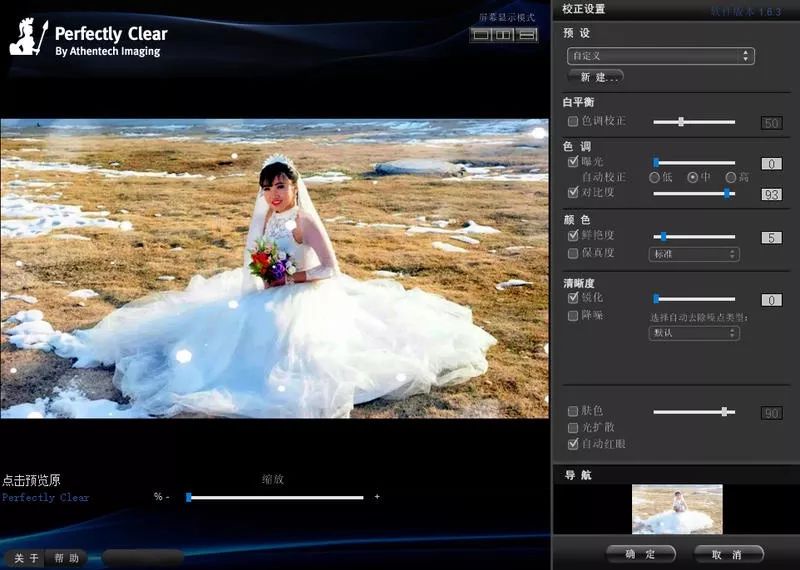Click the 曝光 exposure slider track
Viewport: 800px width, 570px height.
694,163
